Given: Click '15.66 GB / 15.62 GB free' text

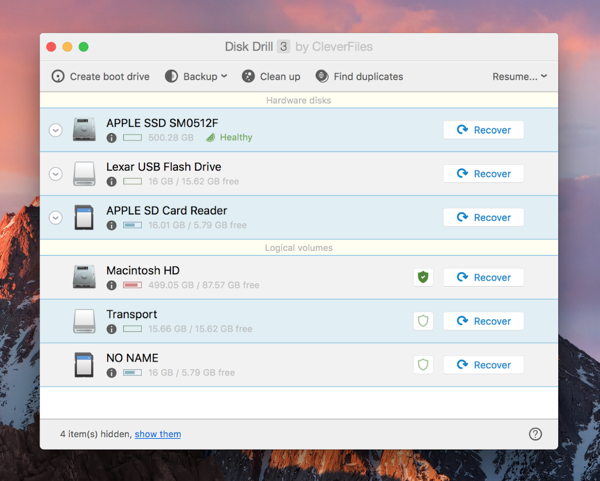Looking at the screenshot, I should (x=200, y=329).
